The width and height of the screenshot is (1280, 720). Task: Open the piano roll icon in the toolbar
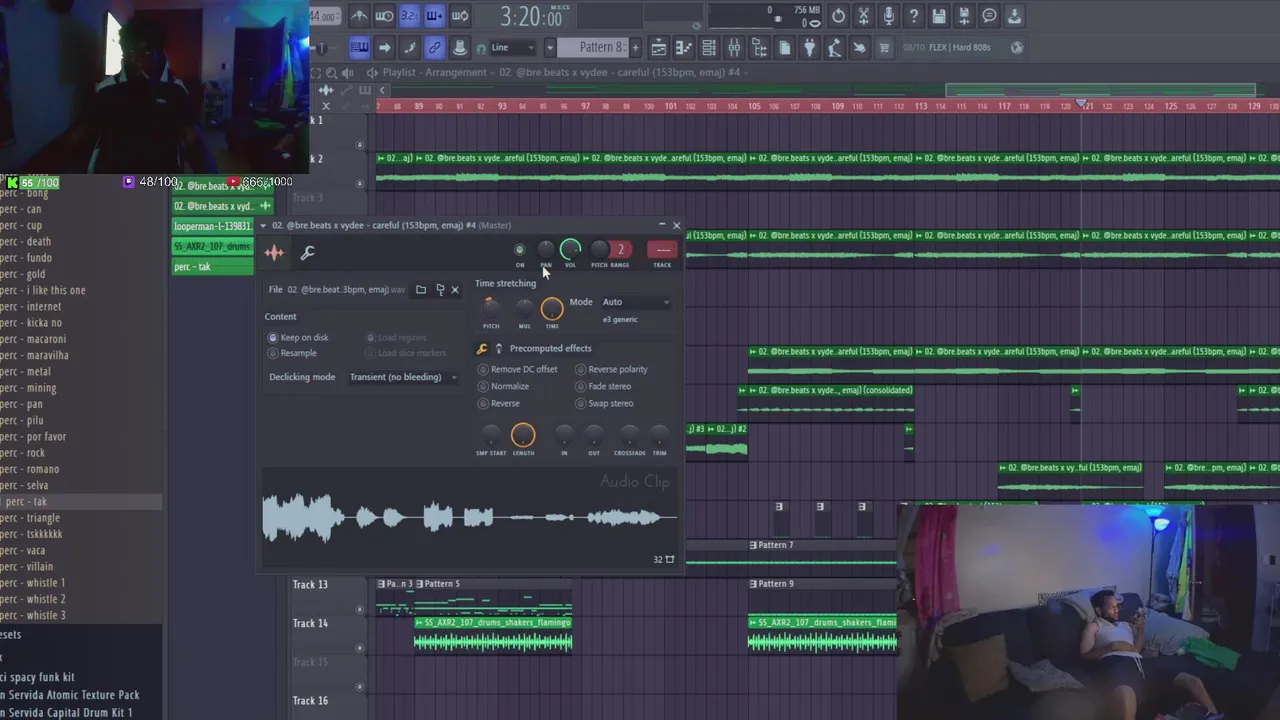[682, 47]
